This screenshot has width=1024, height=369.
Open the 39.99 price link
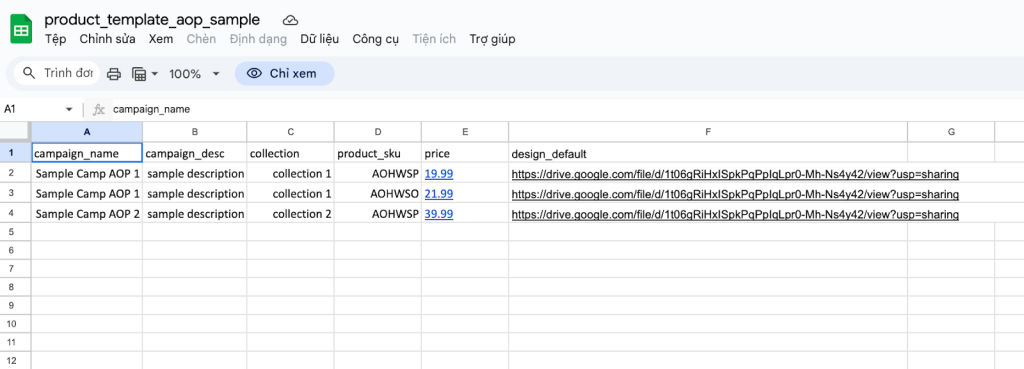[439, 214]
